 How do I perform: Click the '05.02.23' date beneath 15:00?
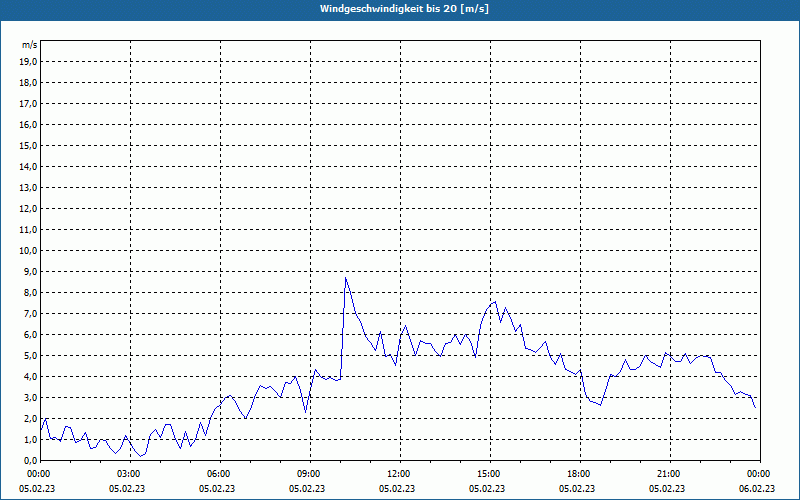point(487,489)
